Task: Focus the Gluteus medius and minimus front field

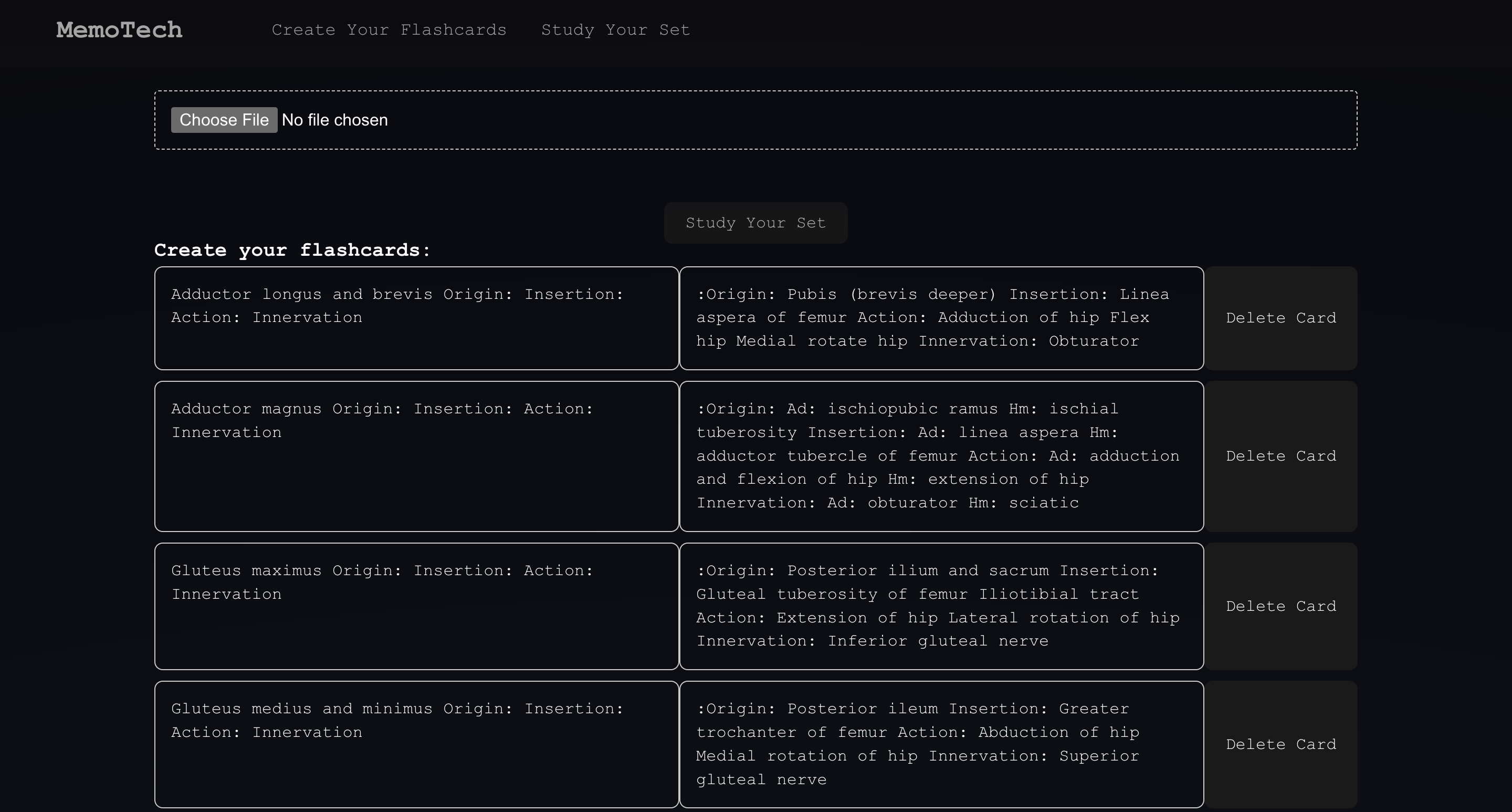Action: coord(416,744)
